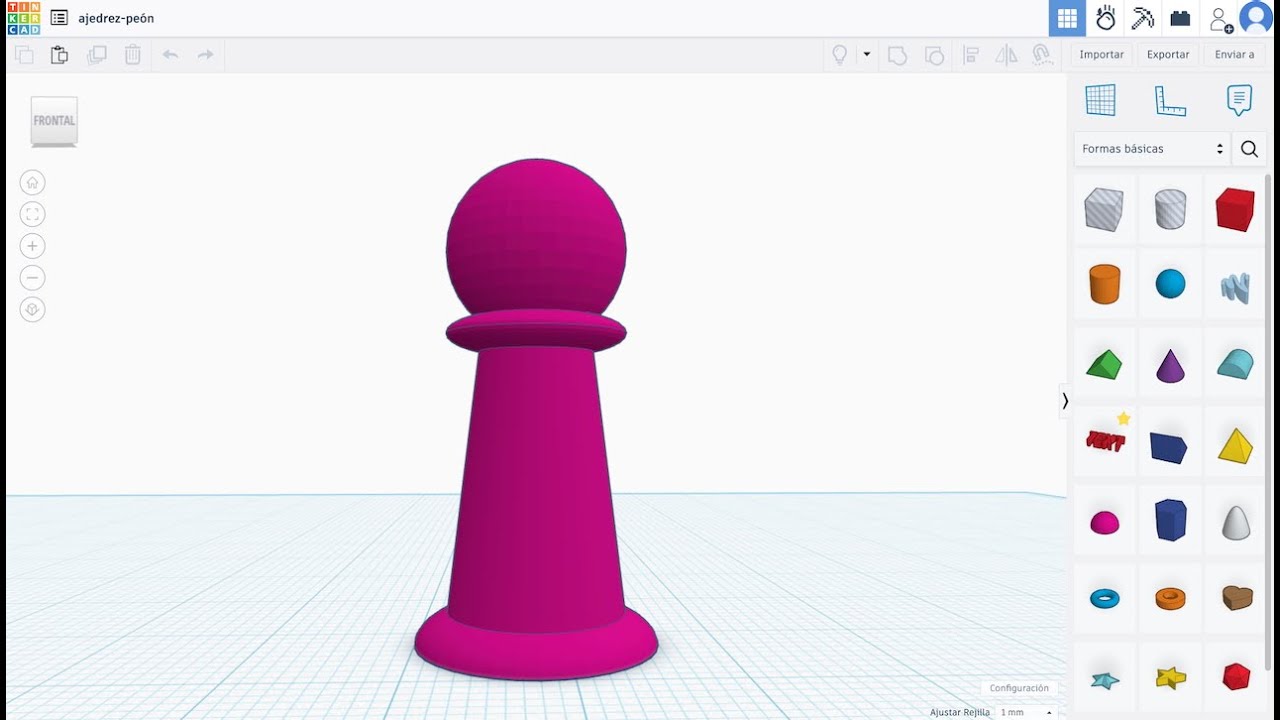Image resolution: width=1280 pixels, height=720 pixels.
Task: Select the workplane tool
Action: [1100, 100]
